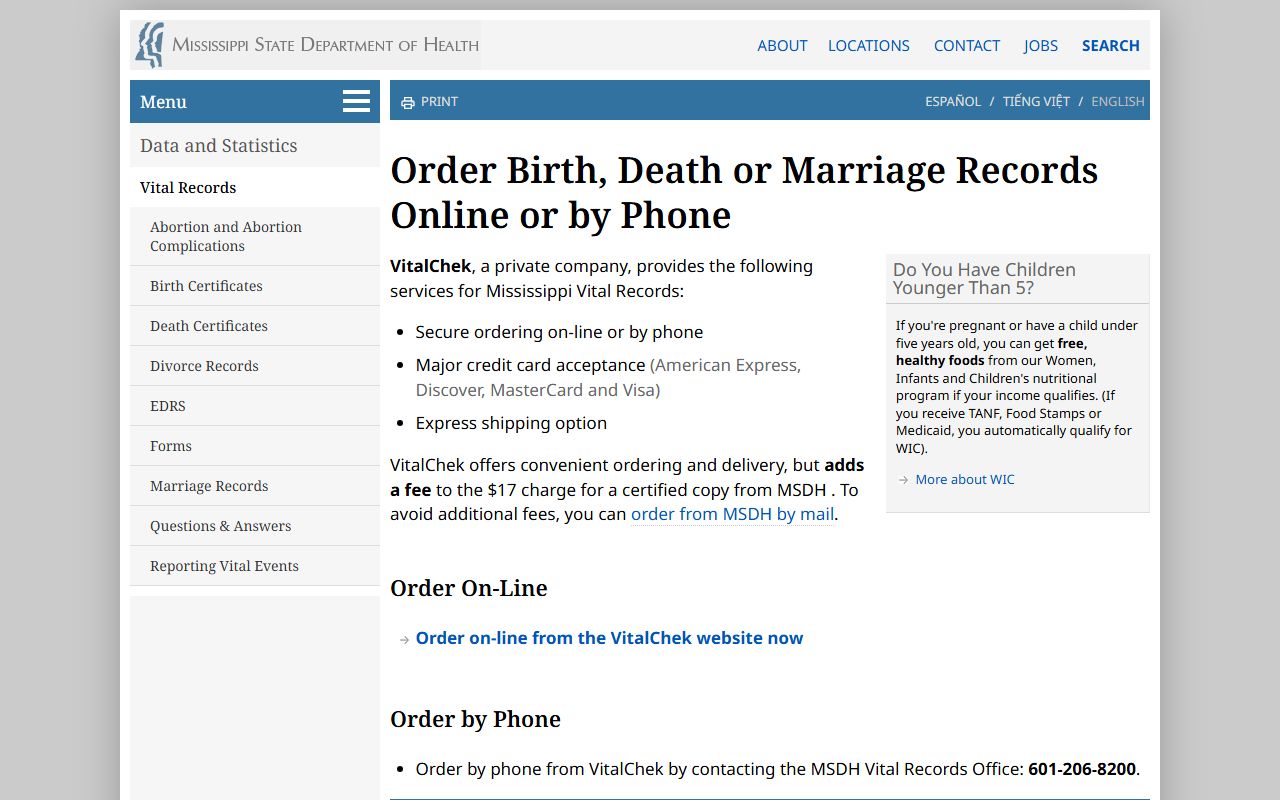
Task: Open the CONTACT page
Action: click(967, 45)
